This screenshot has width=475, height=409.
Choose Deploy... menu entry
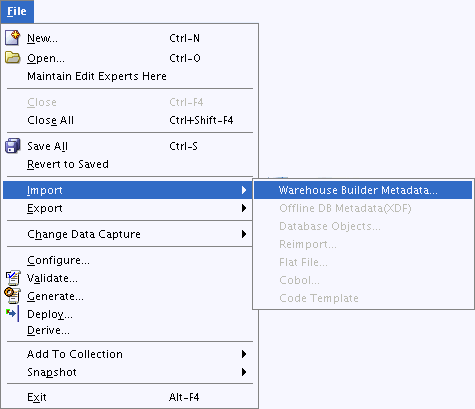point(50,314)
